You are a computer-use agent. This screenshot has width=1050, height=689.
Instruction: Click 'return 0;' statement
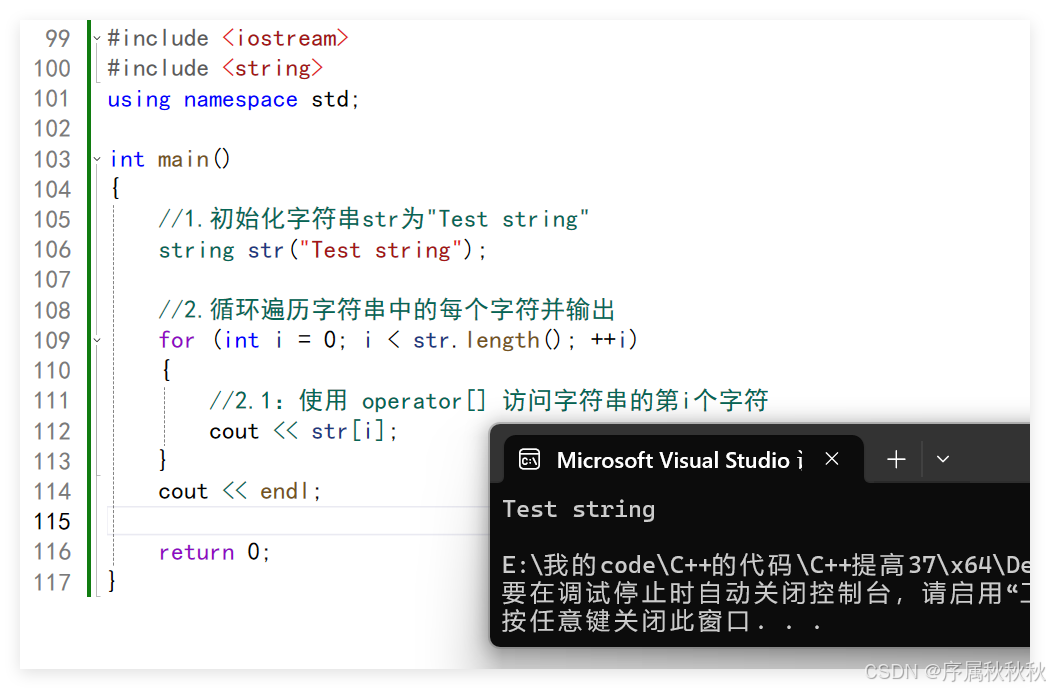tap(214, 552)
